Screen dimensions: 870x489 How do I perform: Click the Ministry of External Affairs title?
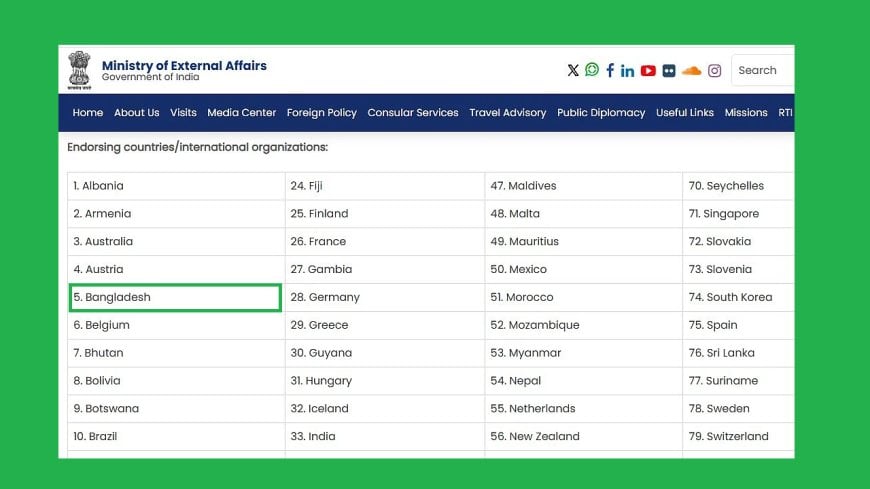(184, 66)
